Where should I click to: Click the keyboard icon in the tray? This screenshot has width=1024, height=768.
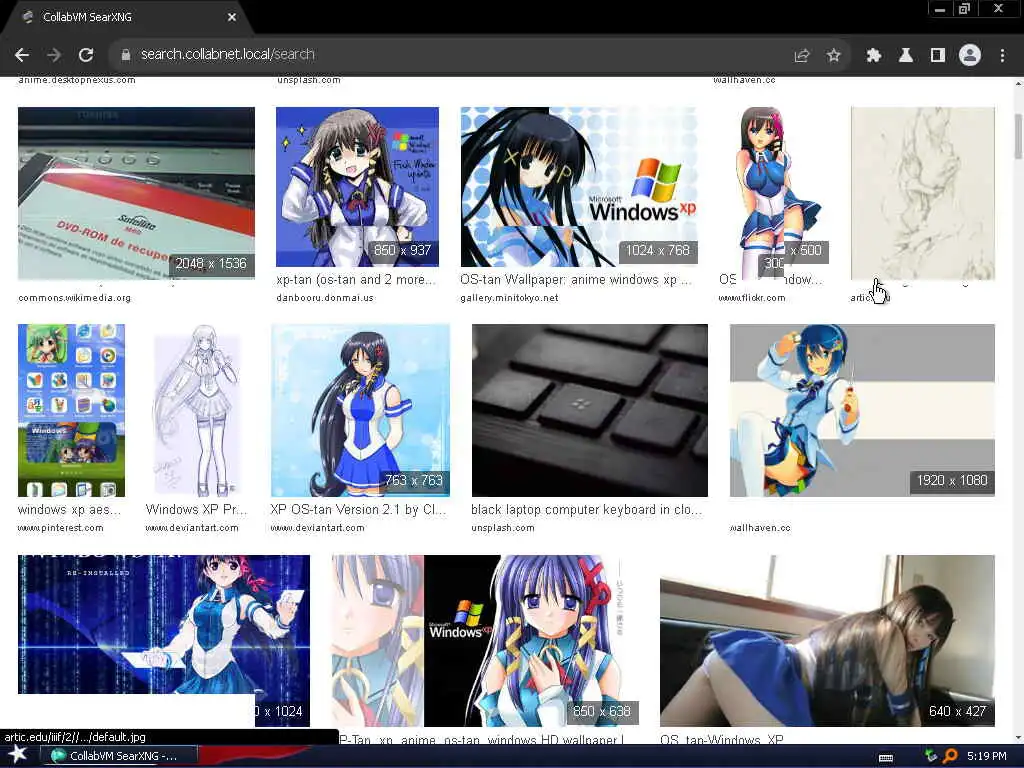tap(886, 757)
